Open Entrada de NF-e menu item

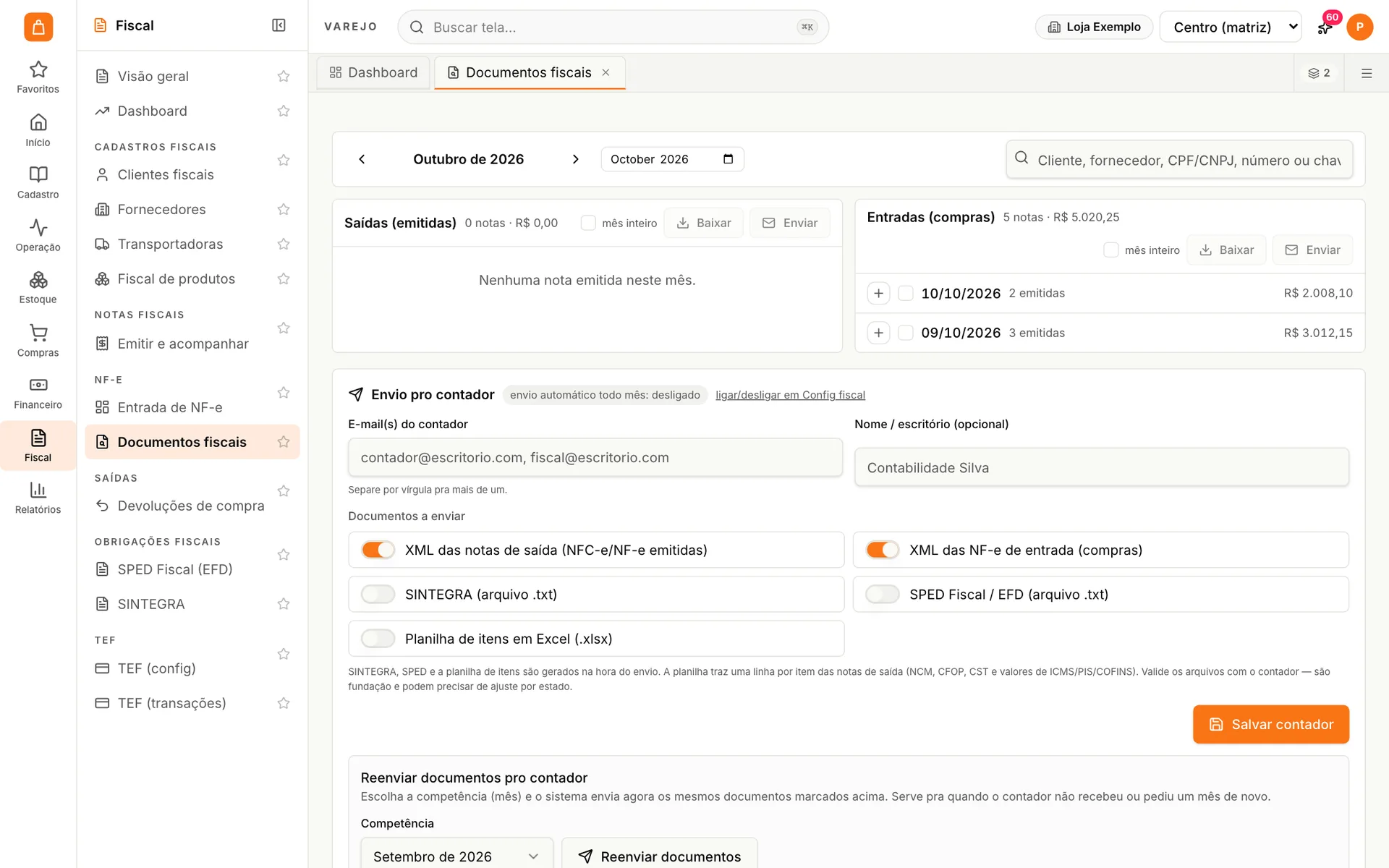tap(169, 407)
